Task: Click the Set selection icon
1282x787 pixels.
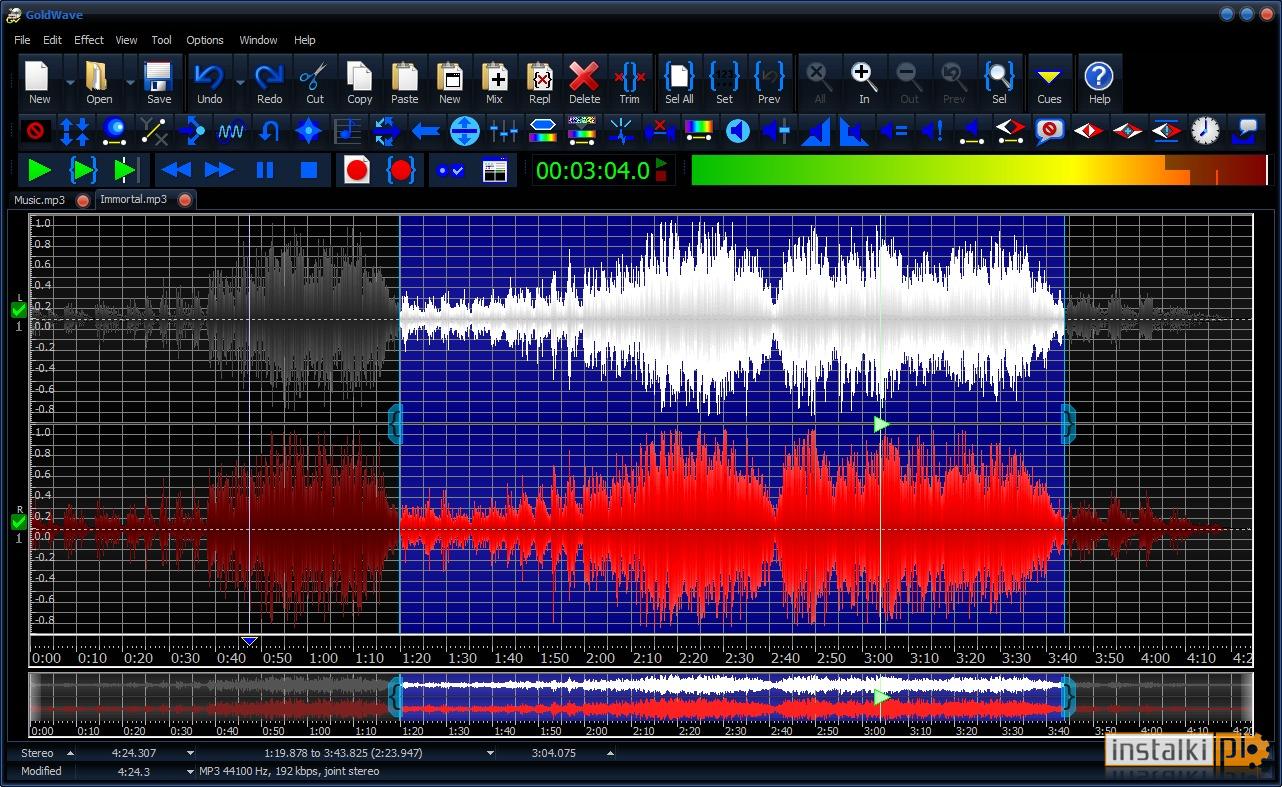Action: coord(724,82)
